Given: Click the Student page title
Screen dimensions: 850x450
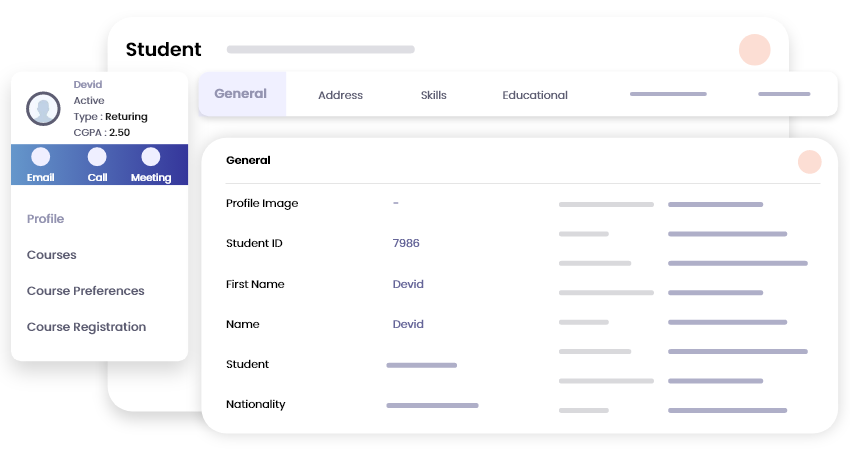Looking at the screenshot, I should click(163, 49).
